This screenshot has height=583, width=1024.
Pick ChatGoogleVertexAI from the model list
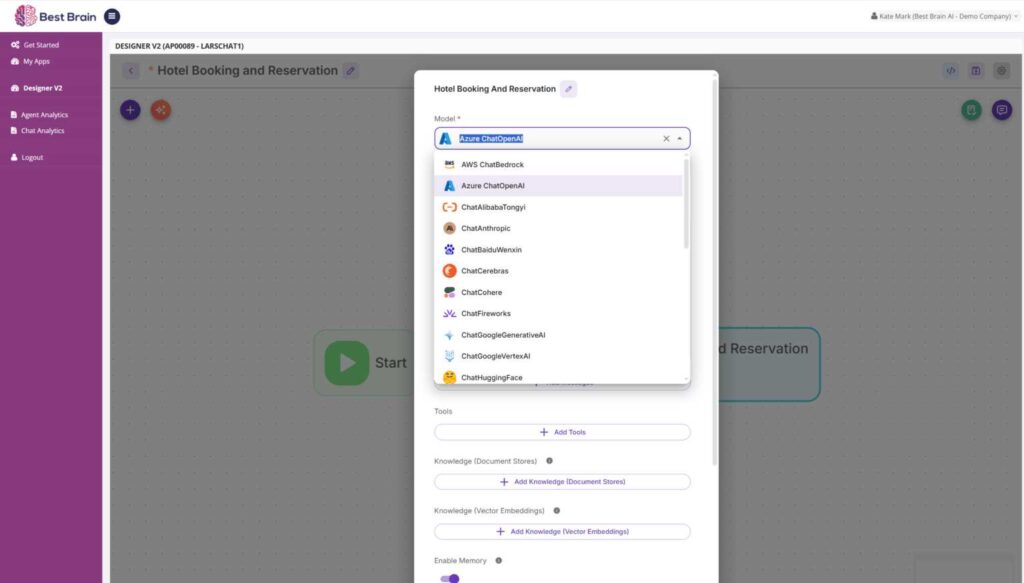pyautogui.click(x=558, y=356)
